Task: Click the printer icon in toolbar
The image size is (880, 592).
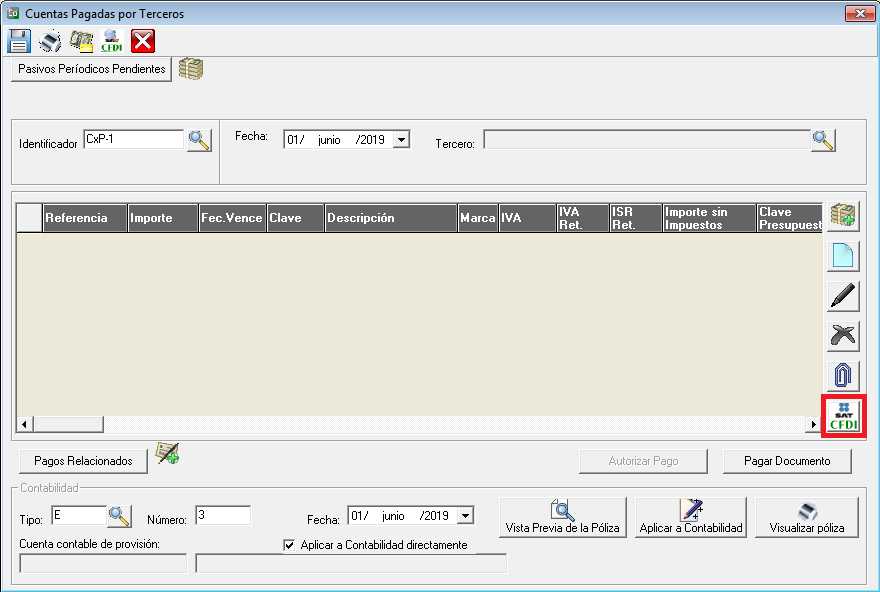Action: pyautogui.click(x=50, y=41)
